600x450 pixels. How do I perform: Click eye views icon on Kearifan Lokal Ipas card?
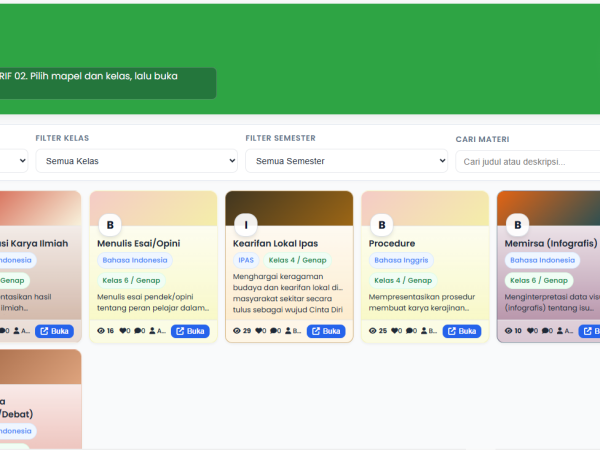click(237, 331)
